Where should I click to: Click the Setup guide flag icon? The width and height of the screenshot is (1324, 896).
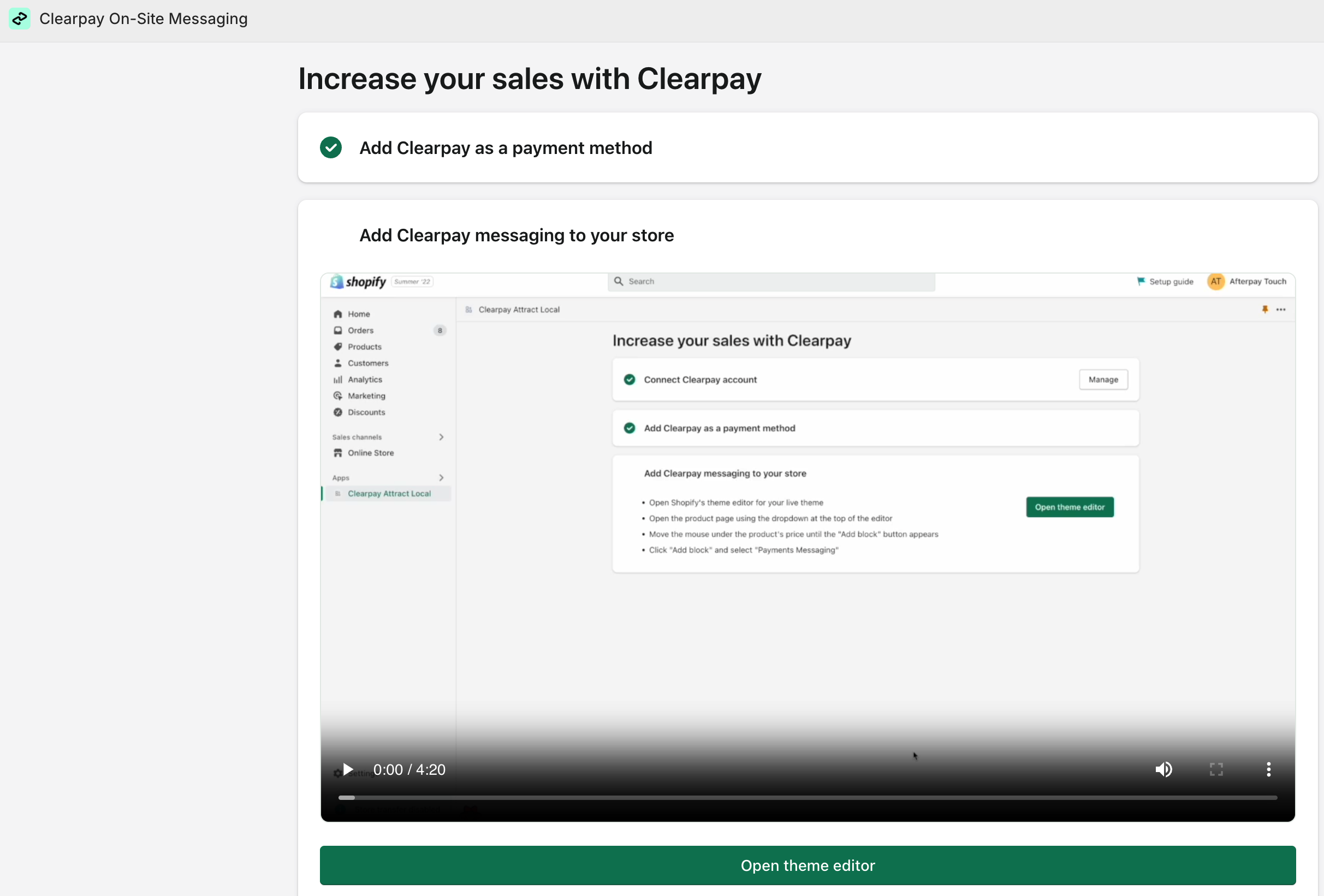(1141, 281)
